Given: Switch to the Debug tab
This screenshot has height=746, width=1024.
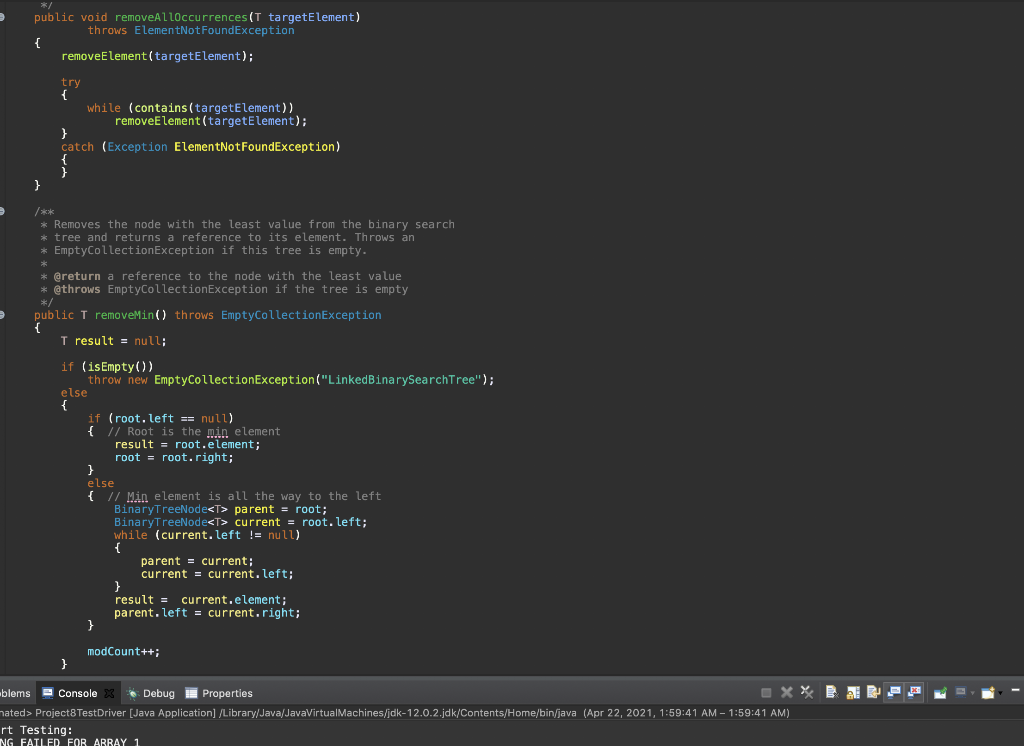Looking at the screenshot, I should point(151,693).
